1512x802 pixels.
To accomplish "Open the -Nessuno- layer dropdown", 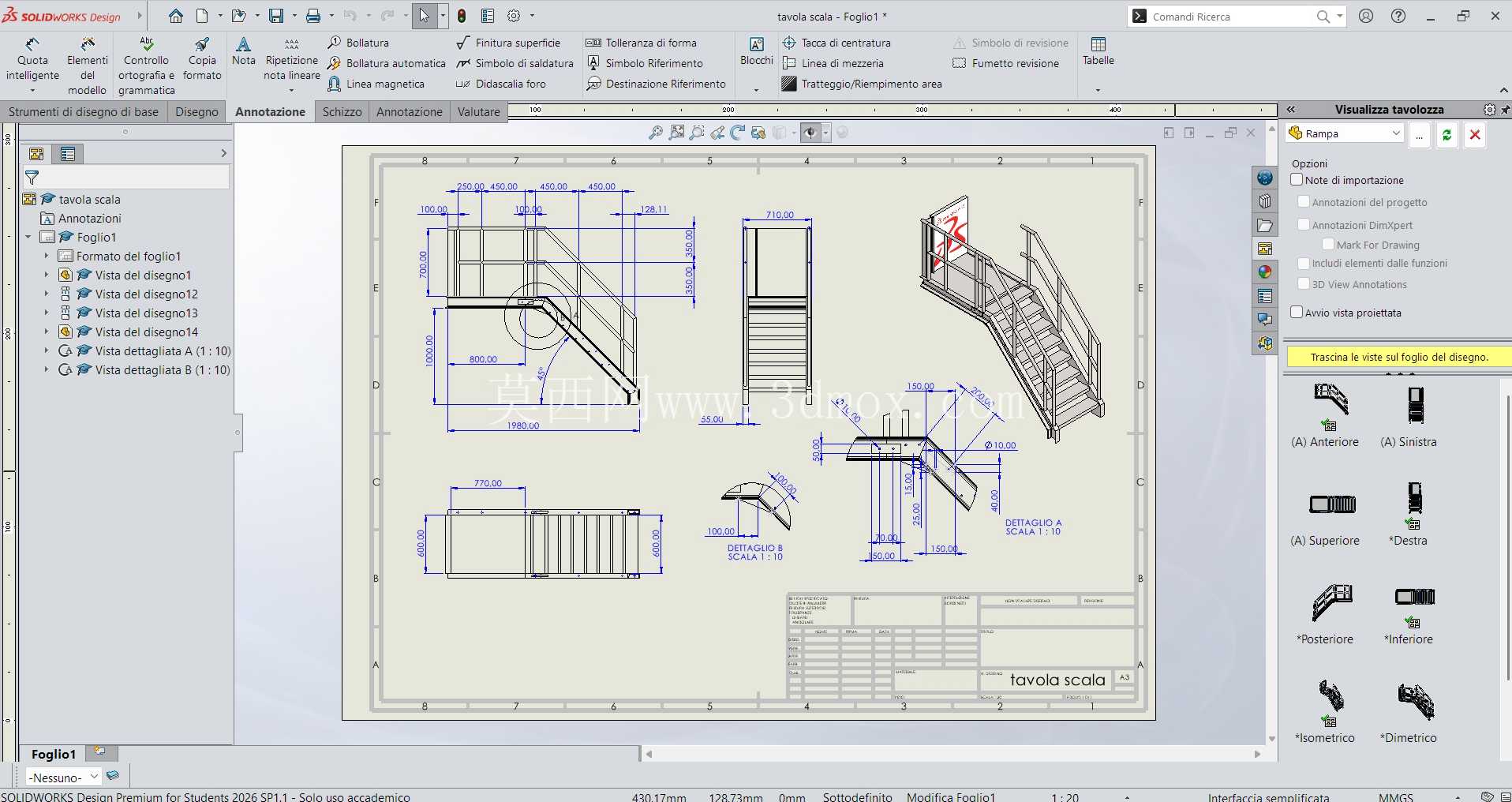I will [64, 777].
